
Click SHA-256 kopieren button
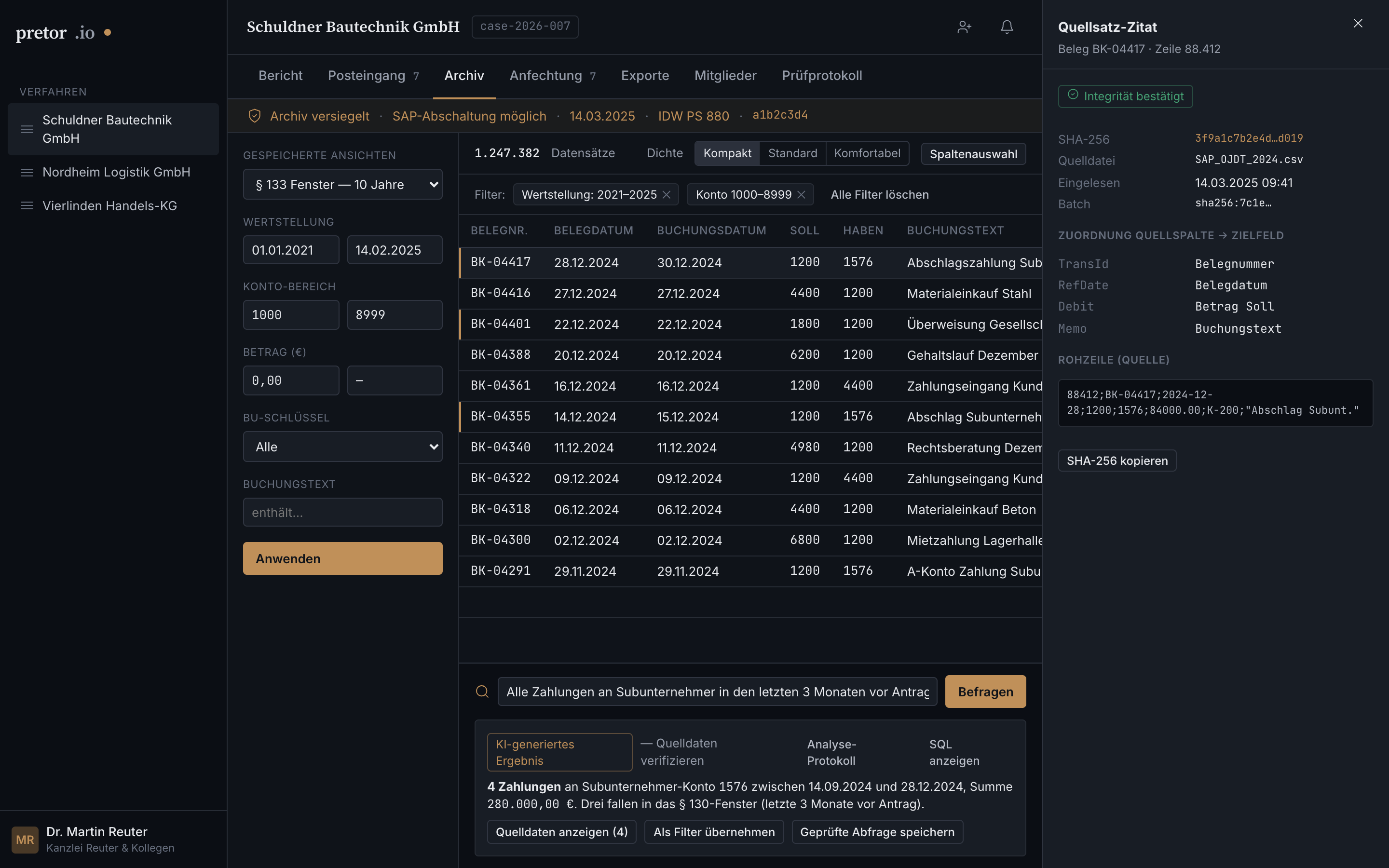pyautogui.click(x=1117, y=461)
